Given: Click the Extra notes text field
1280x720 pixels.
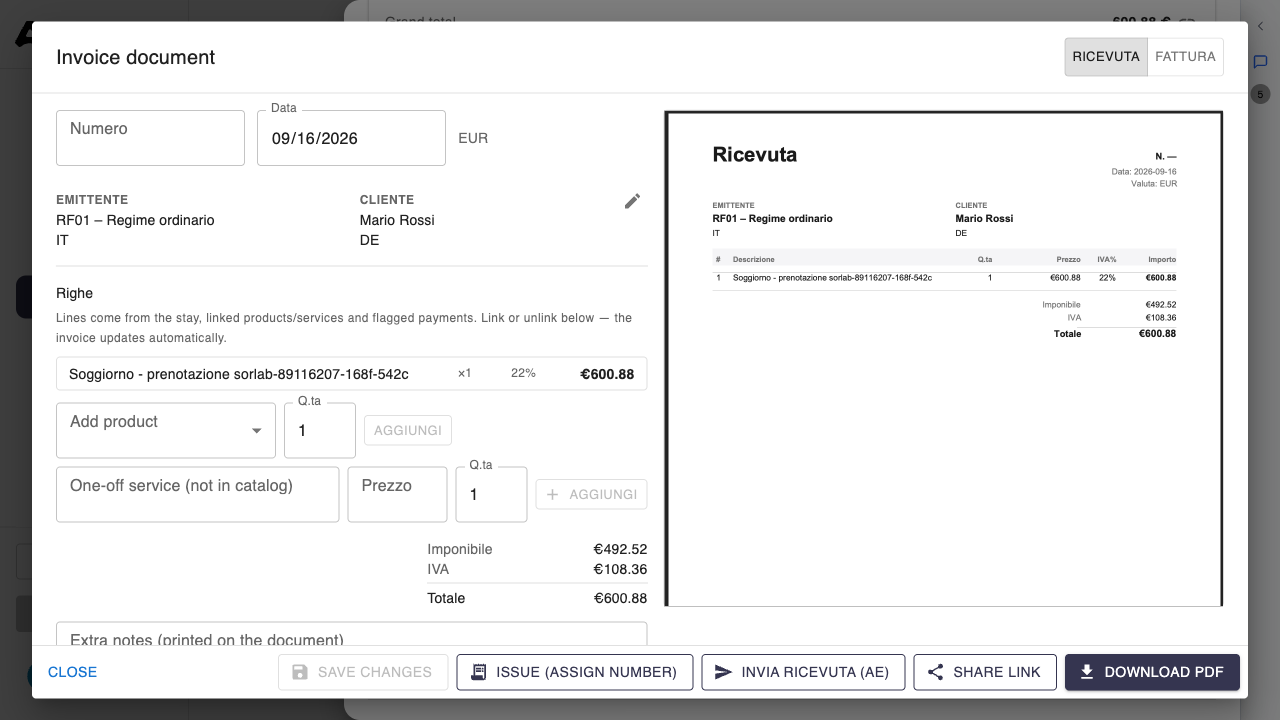Looking at the screenshot, I should (x=352, y=634).
